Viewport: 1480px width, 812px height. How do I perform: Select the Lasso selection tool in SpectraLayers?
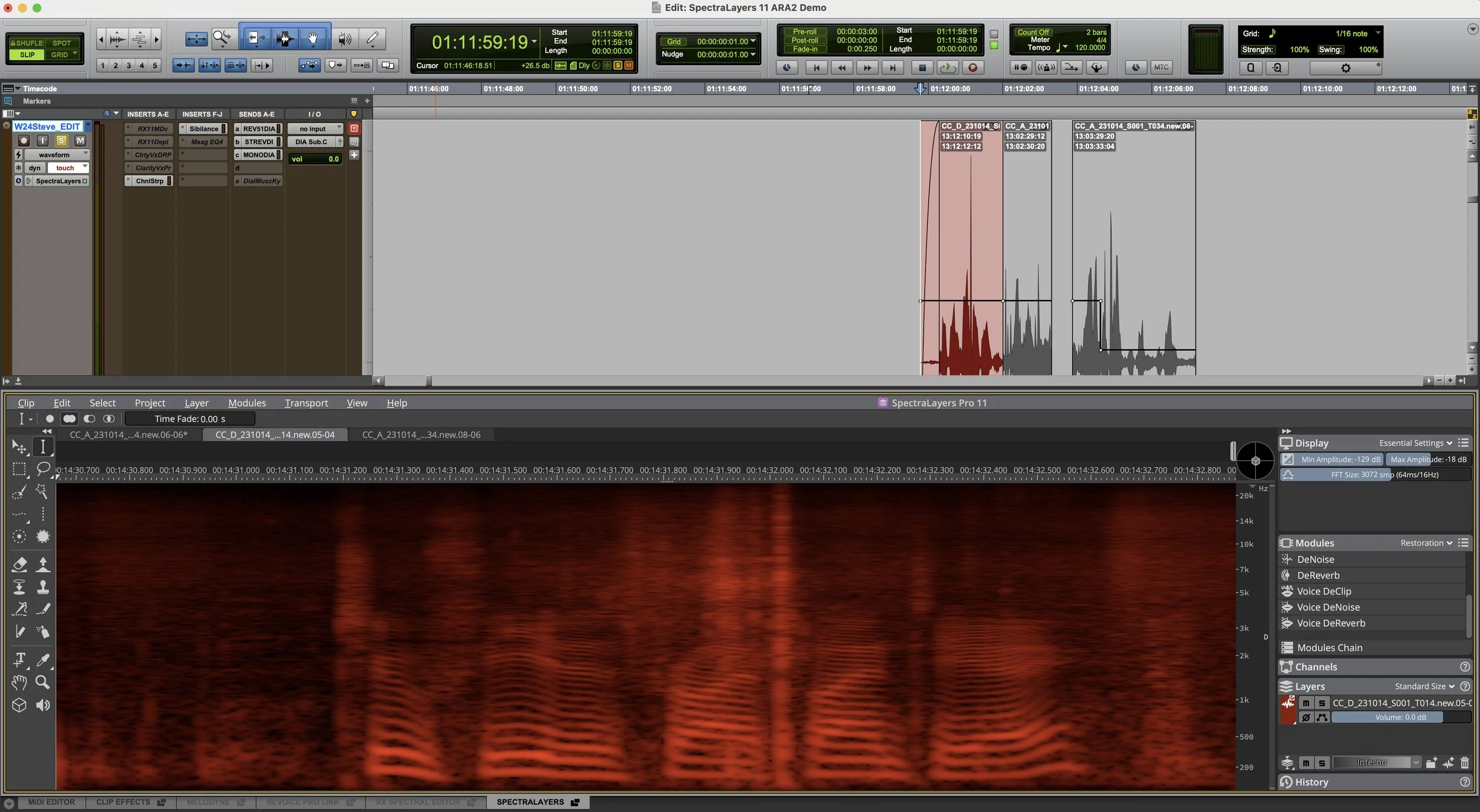(43, 469)
